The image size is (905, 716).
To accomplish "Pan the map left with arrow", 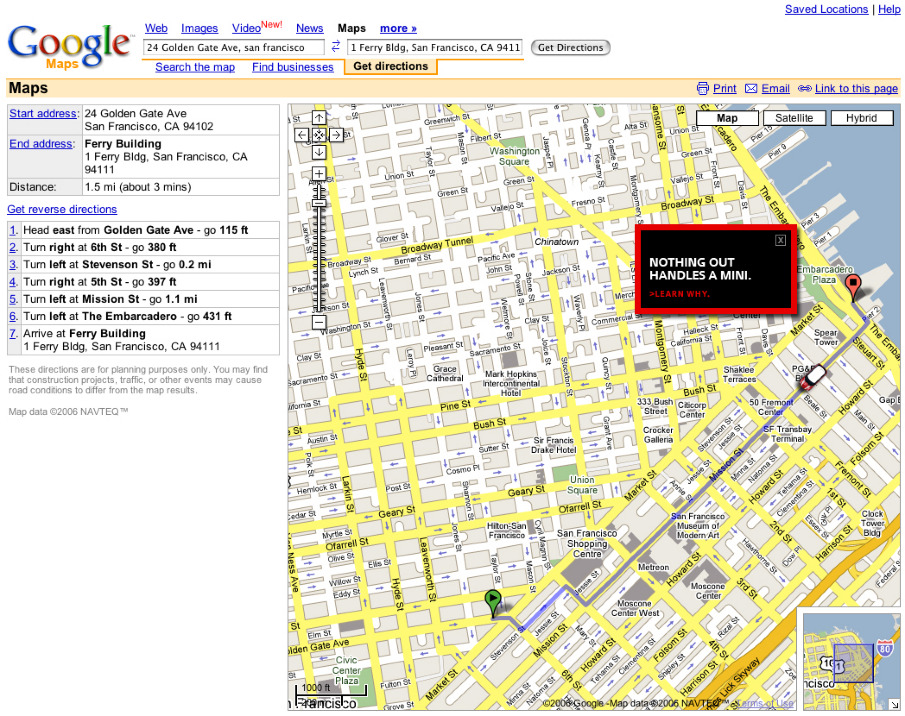I will pos(301,135).
